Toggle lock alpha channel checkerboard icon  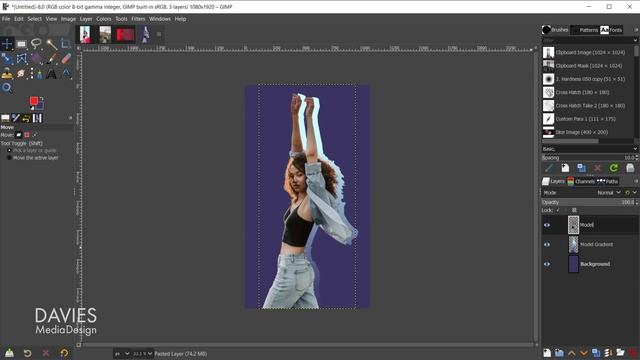click(574, 210)
